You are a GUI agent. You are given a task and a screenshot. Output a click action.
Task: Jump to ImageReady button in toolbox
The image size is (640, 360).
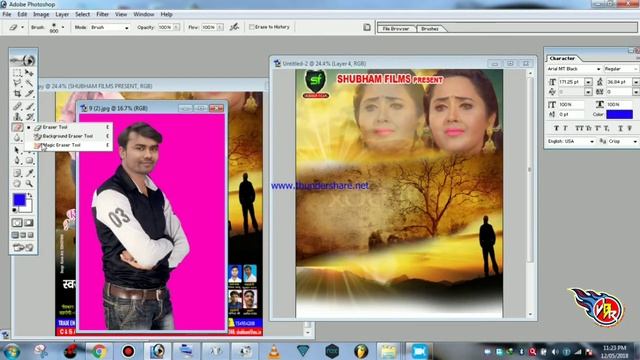[x=23, y=247]
